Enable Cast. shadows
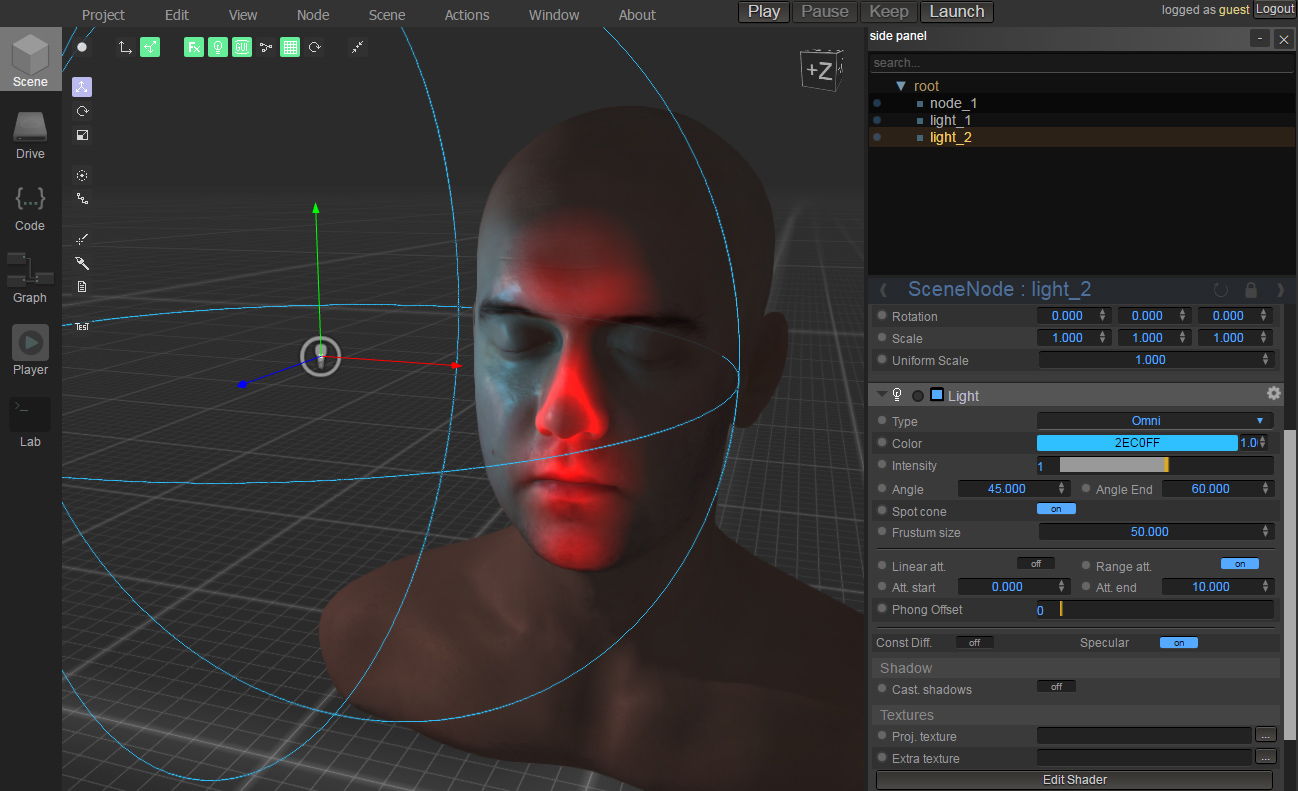 click(x=1056, y=687)
